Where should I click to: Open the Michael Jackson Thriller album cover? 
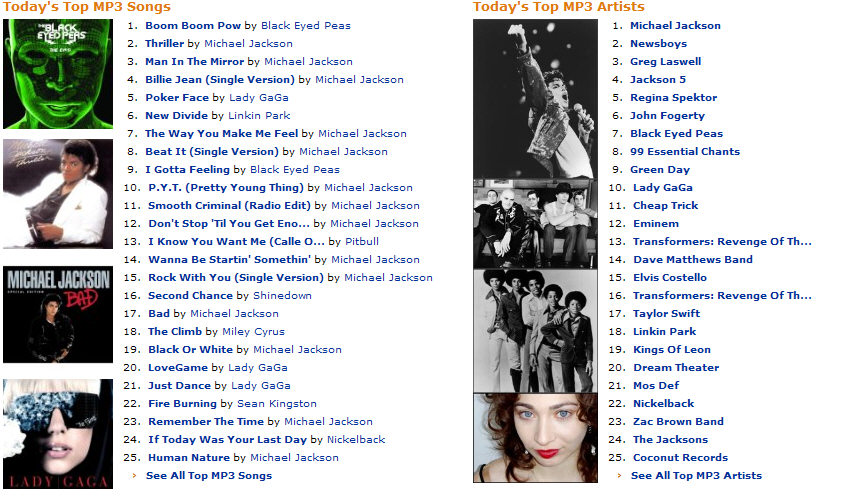coord(58,194)
